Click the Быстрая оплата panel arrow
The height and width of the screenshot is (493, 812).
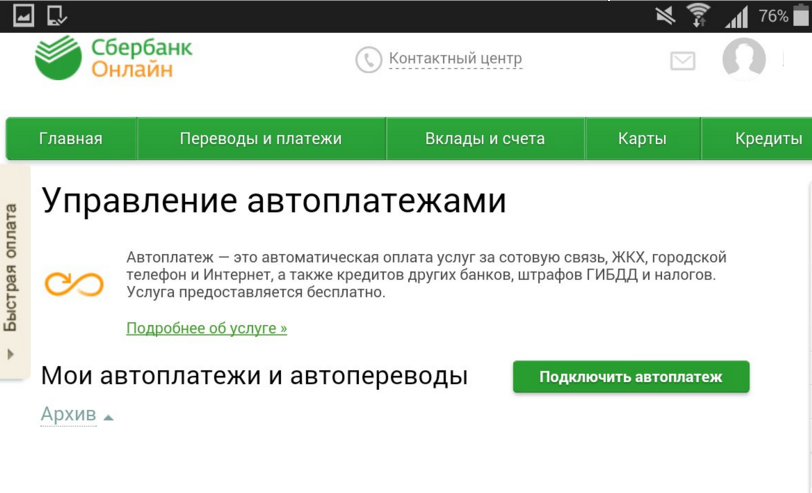[x=10, y=355]
